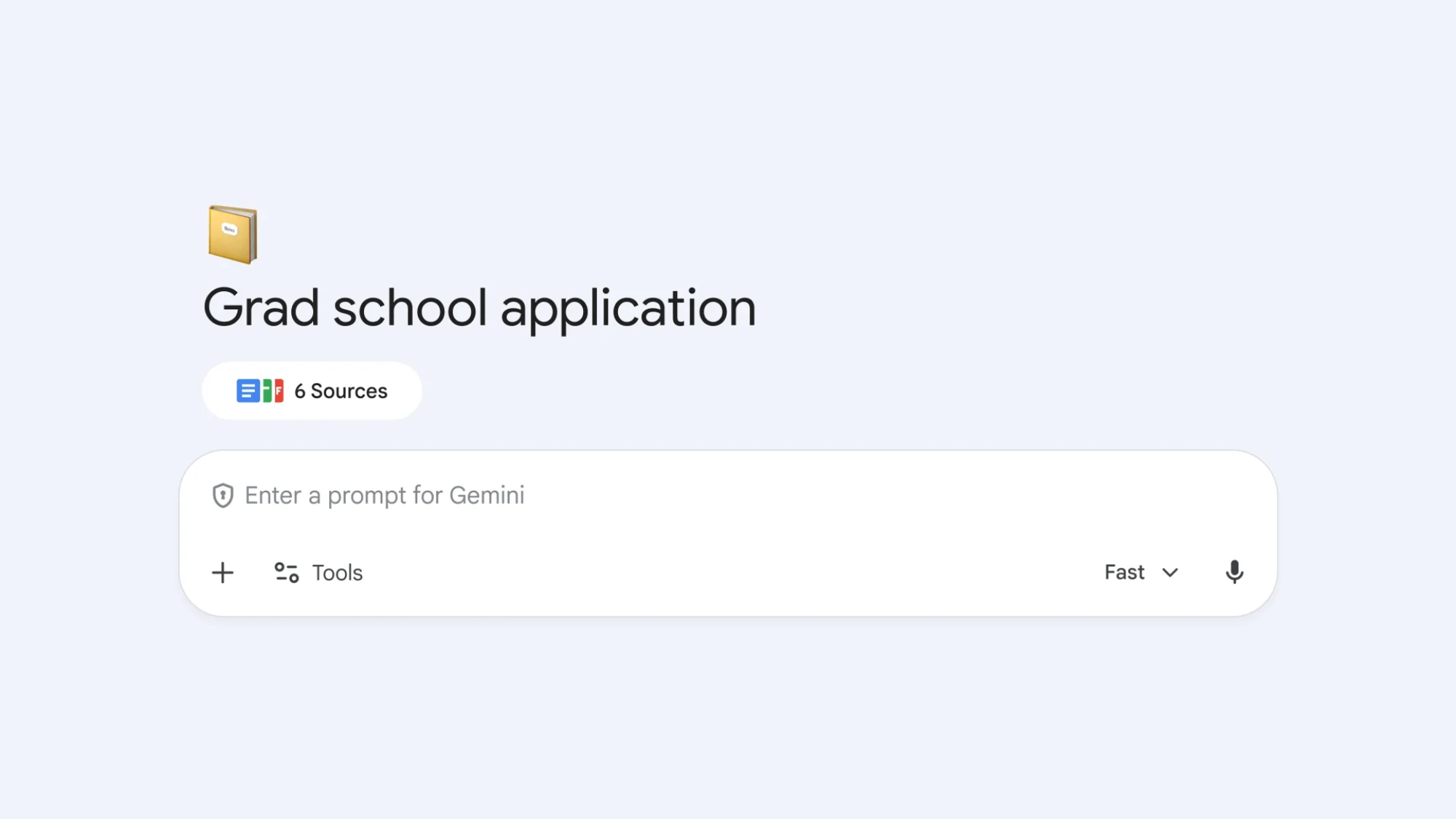1456x819 pixels.
Task: Click the notebook emoji above the title
Action: (233, 234)
